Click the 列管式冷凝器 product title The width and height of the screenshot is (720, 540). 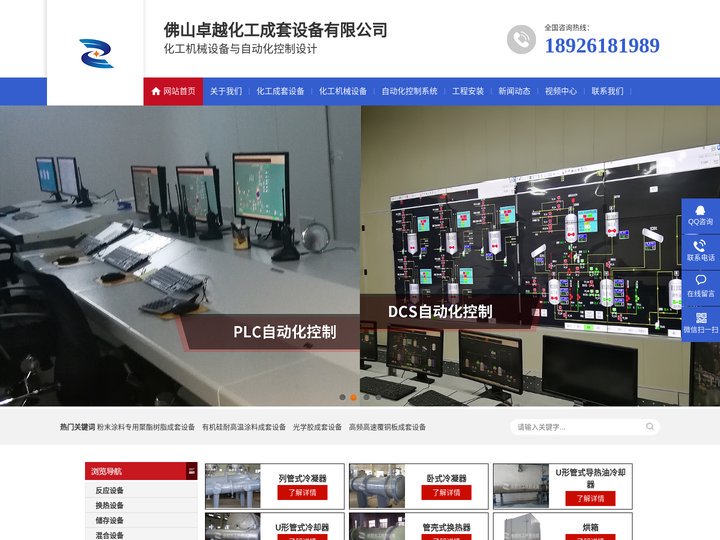click(302, 478)
